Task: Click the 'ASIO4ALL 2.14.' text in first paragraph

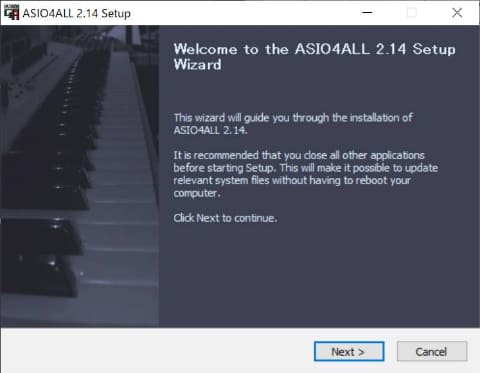Action: [210, 130]
